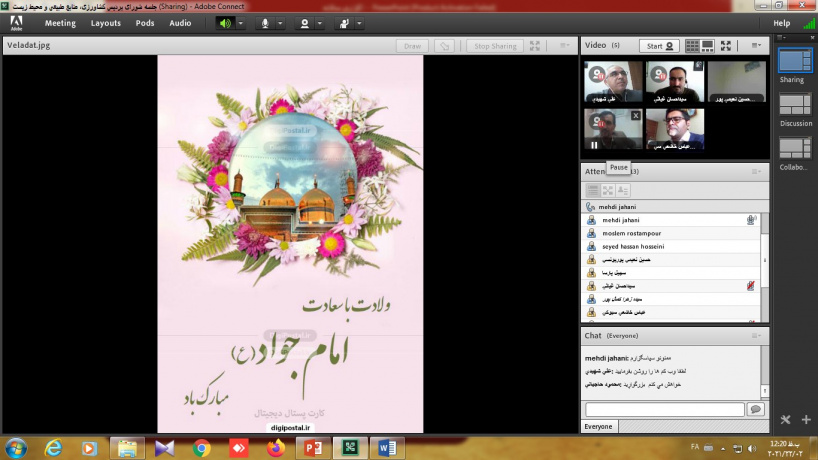Click the system tray volume icon
This screenshot has height=460, width=818.
click(x=751, y=449)
